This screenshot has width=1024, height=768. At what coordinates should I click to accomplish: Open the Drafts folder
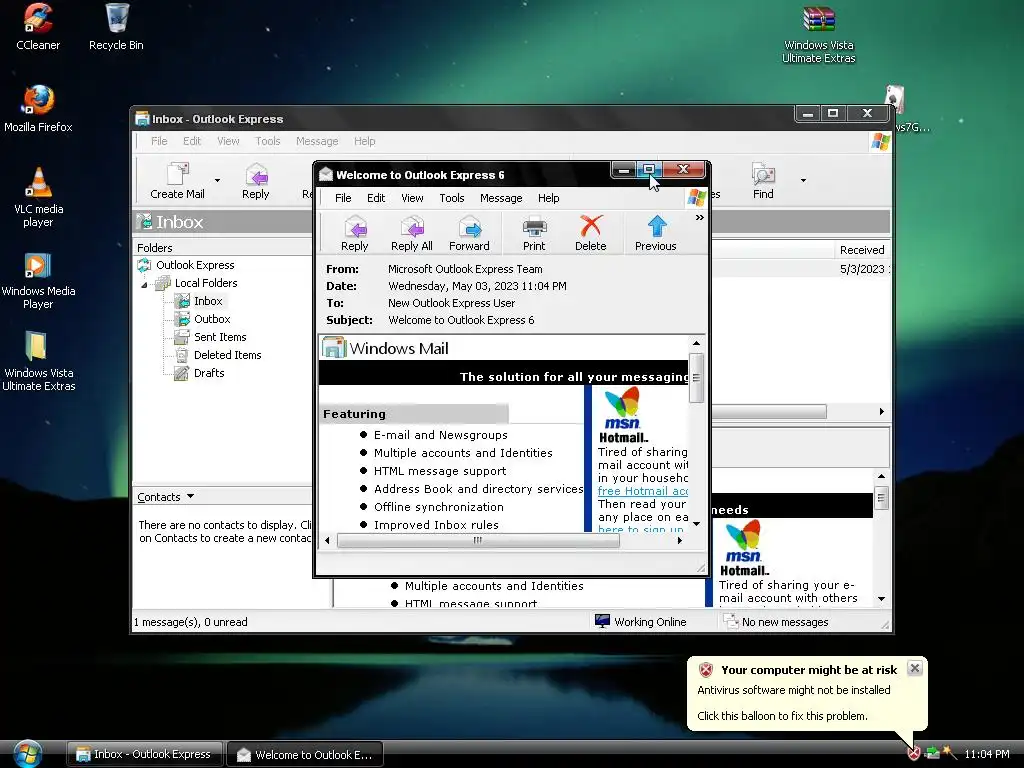tap(209, 373)
